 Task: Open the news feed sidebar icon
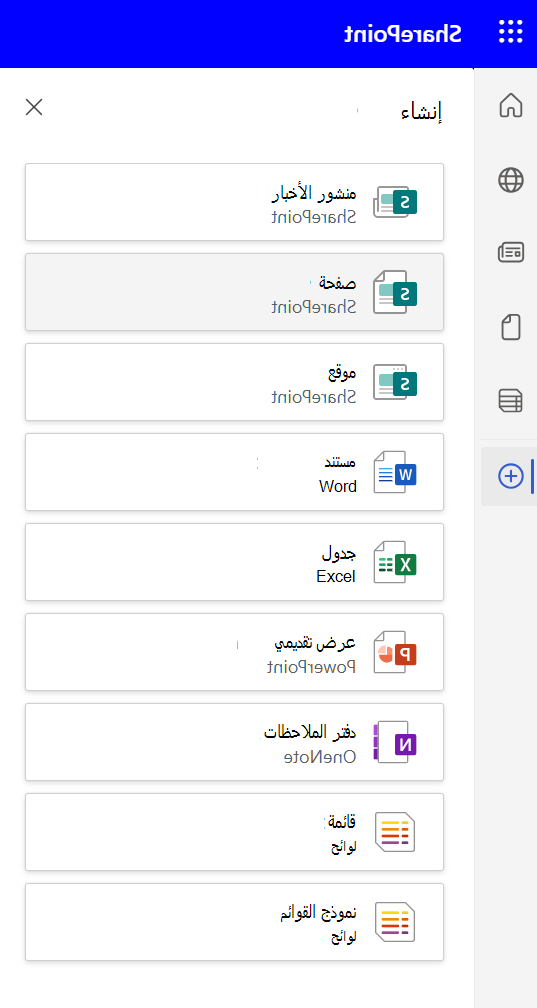[x=511, y=253]
